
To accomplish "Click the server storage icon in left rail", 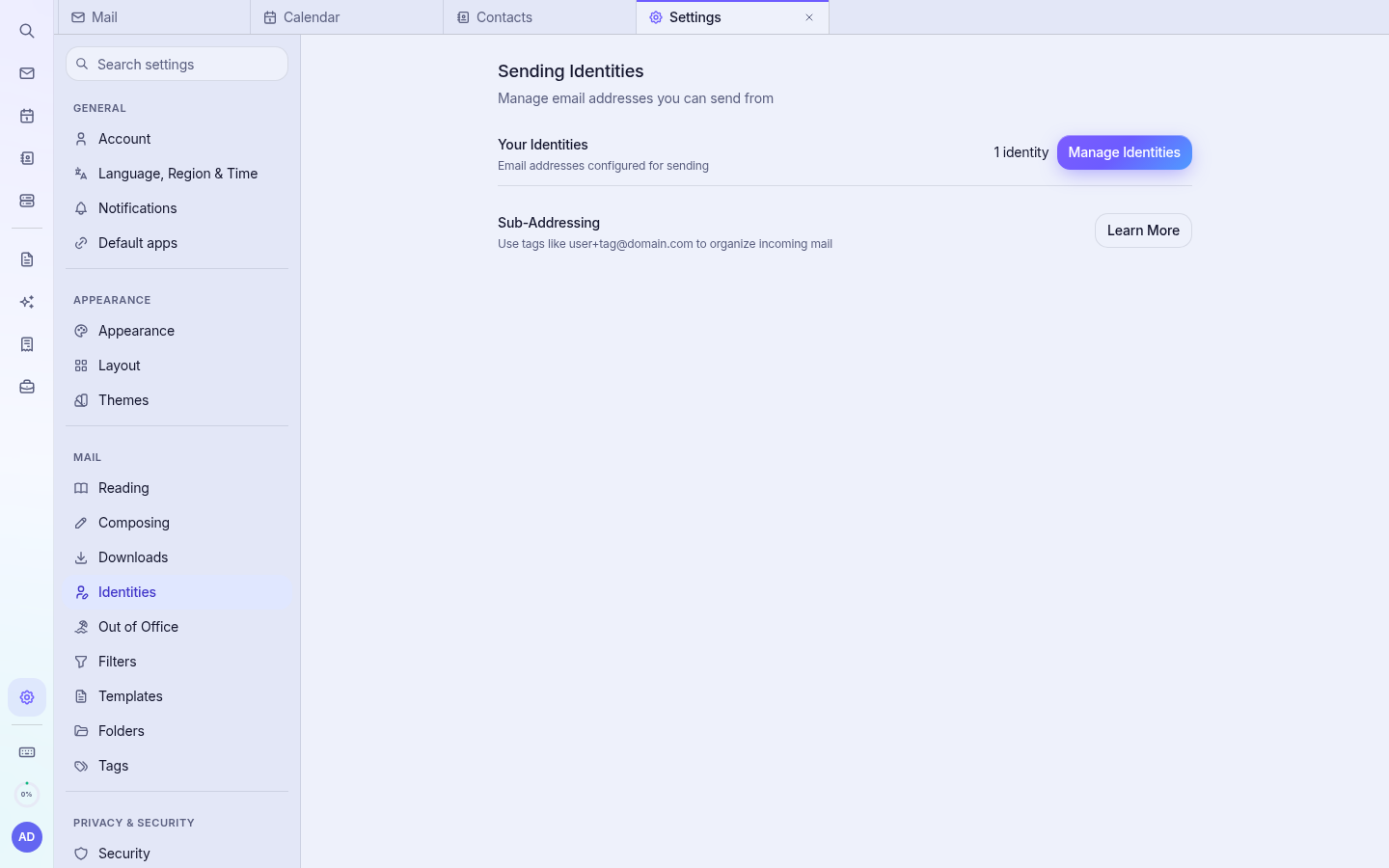I will pos(27,201).
